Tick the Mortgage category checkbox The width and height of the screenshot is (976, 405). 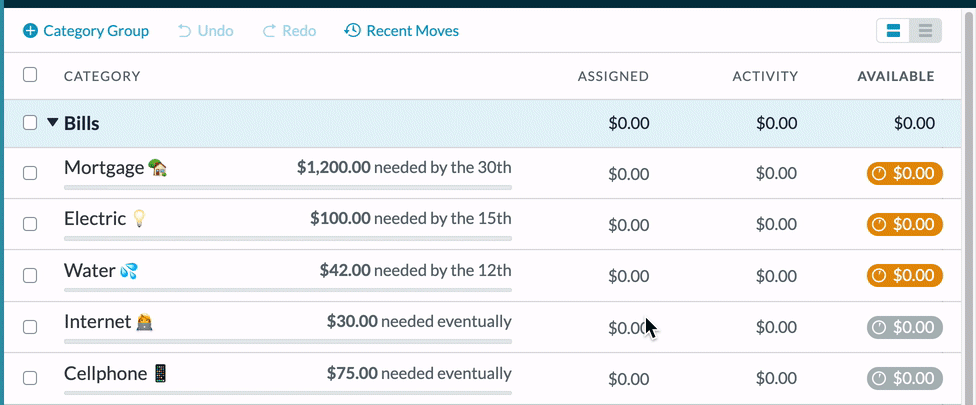30,174
